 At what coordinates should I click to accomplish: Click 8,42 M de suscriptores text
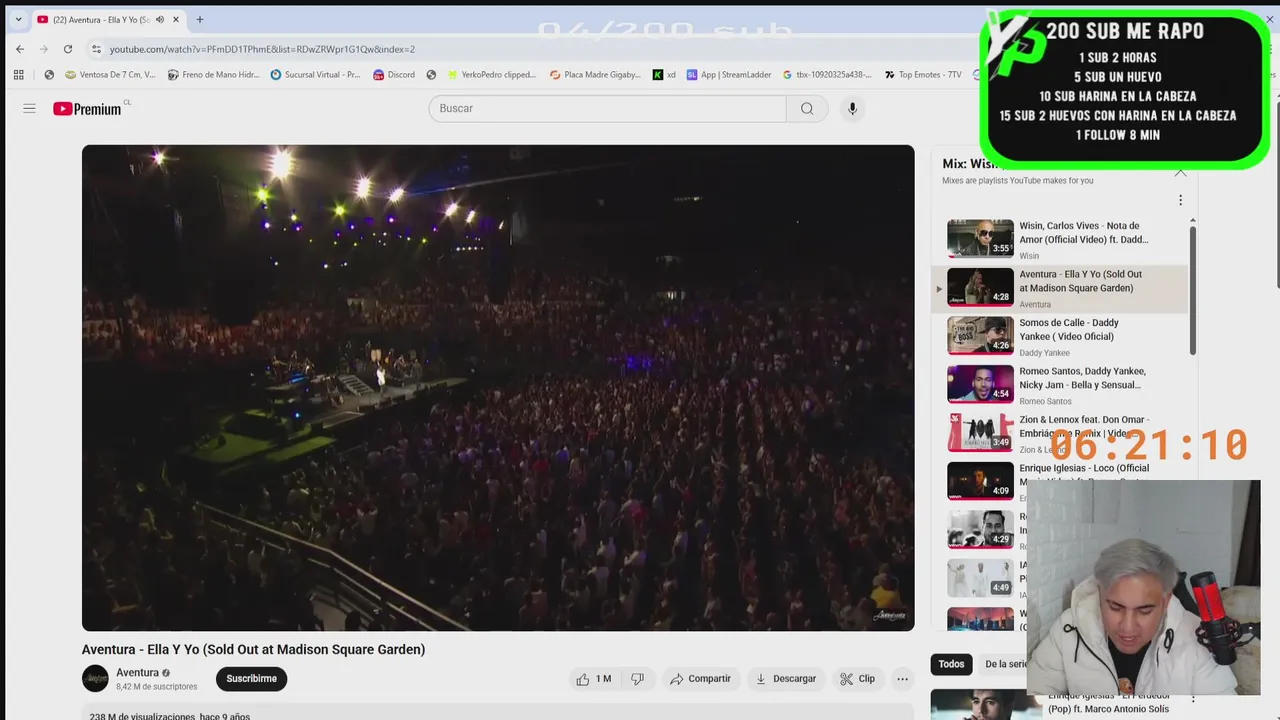point(156,687)
